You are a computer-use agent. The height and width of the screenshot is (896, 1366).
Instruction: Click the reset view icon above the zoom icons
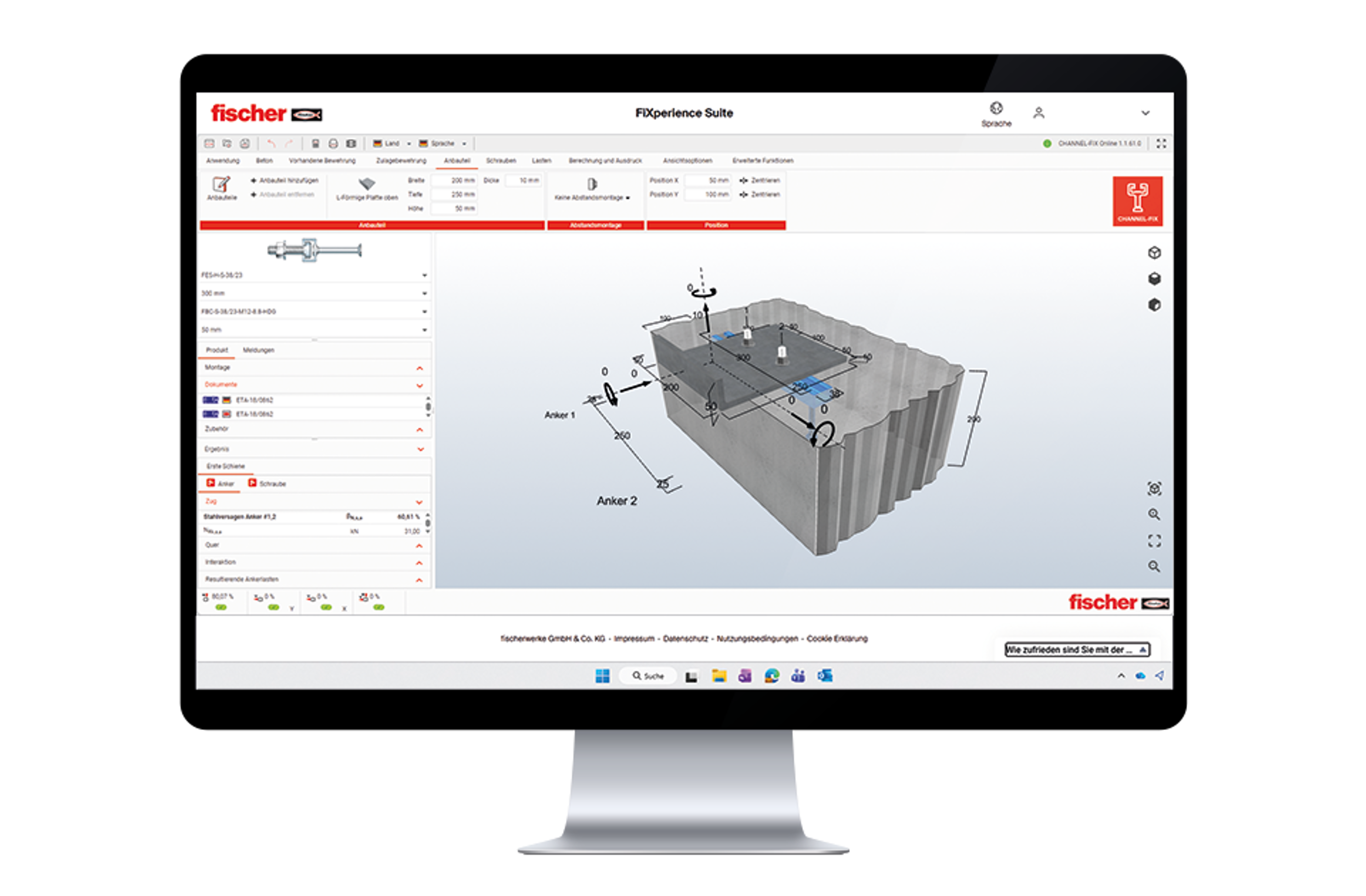[x=1155, y=489]
